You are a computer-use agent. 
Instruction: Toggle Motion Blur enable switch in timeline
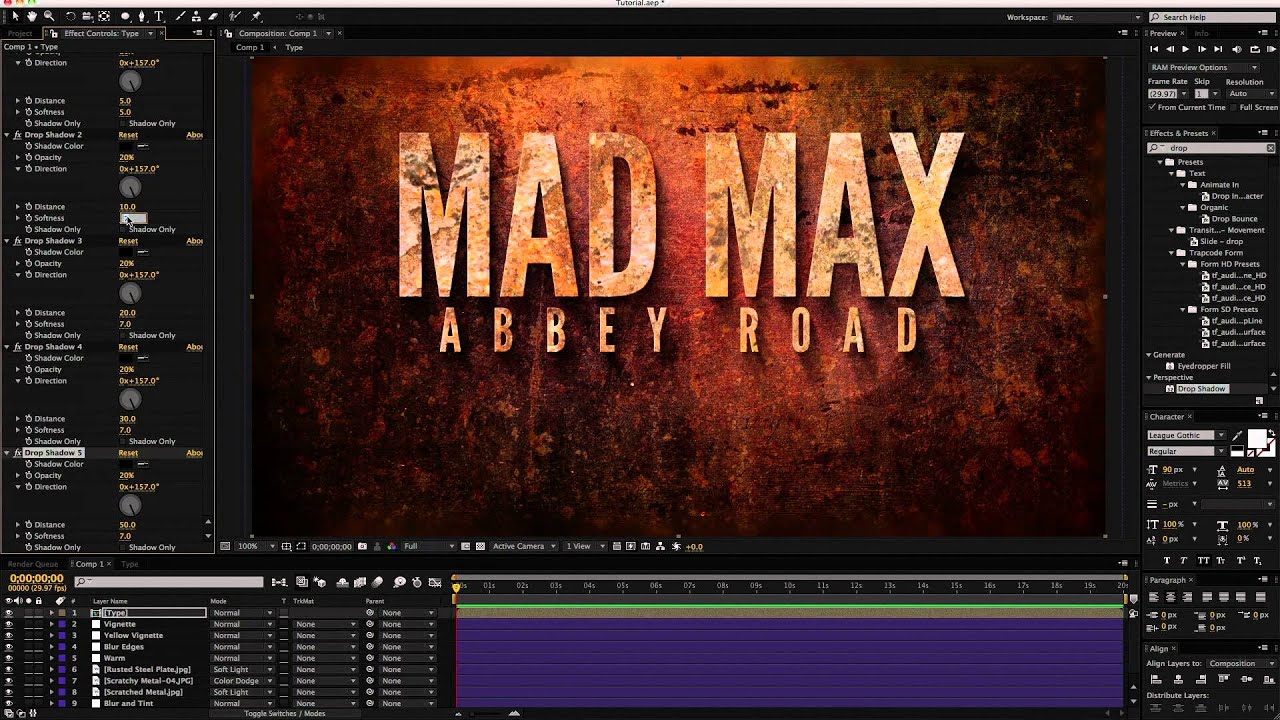click(x=377, y=582)
